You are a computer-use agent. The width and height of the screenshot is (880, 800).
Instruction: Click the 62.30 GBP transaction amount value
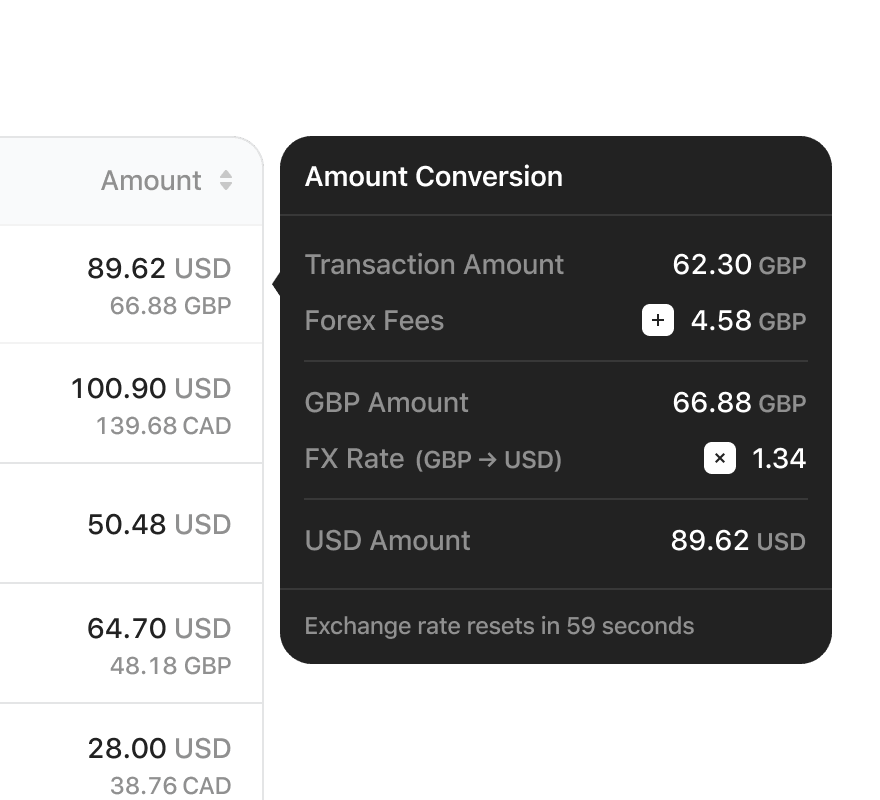(x=738, y=265)
